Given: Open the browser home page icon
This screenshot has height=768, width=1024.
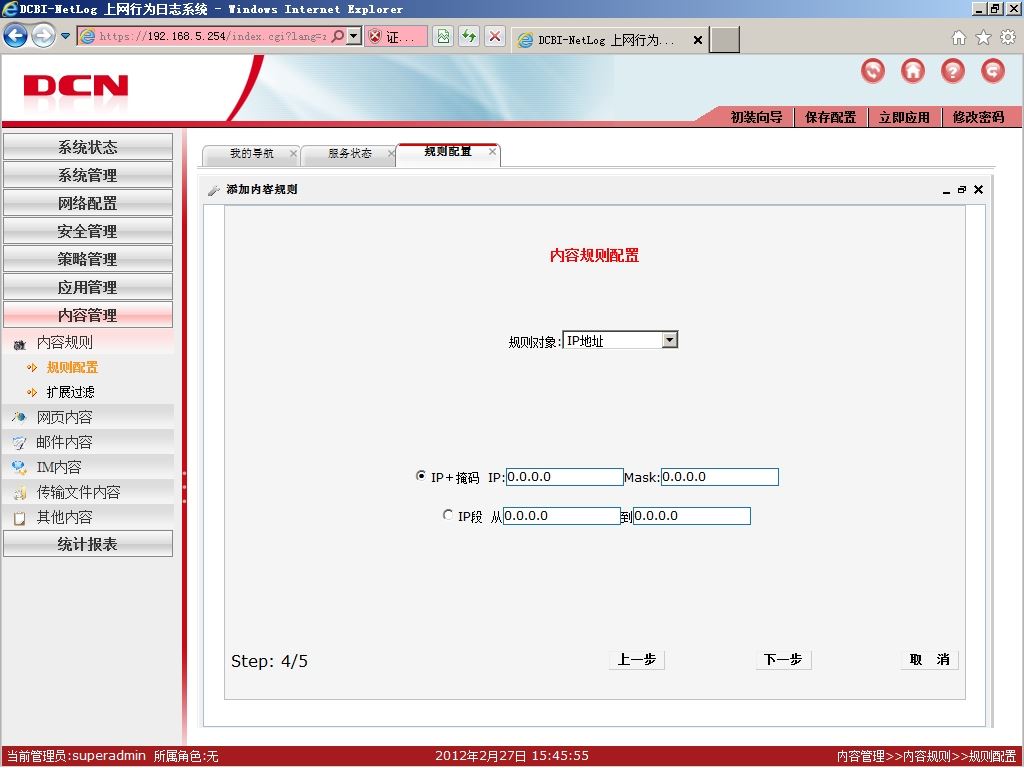Looking at the screenshot, I should pos(959,37).
